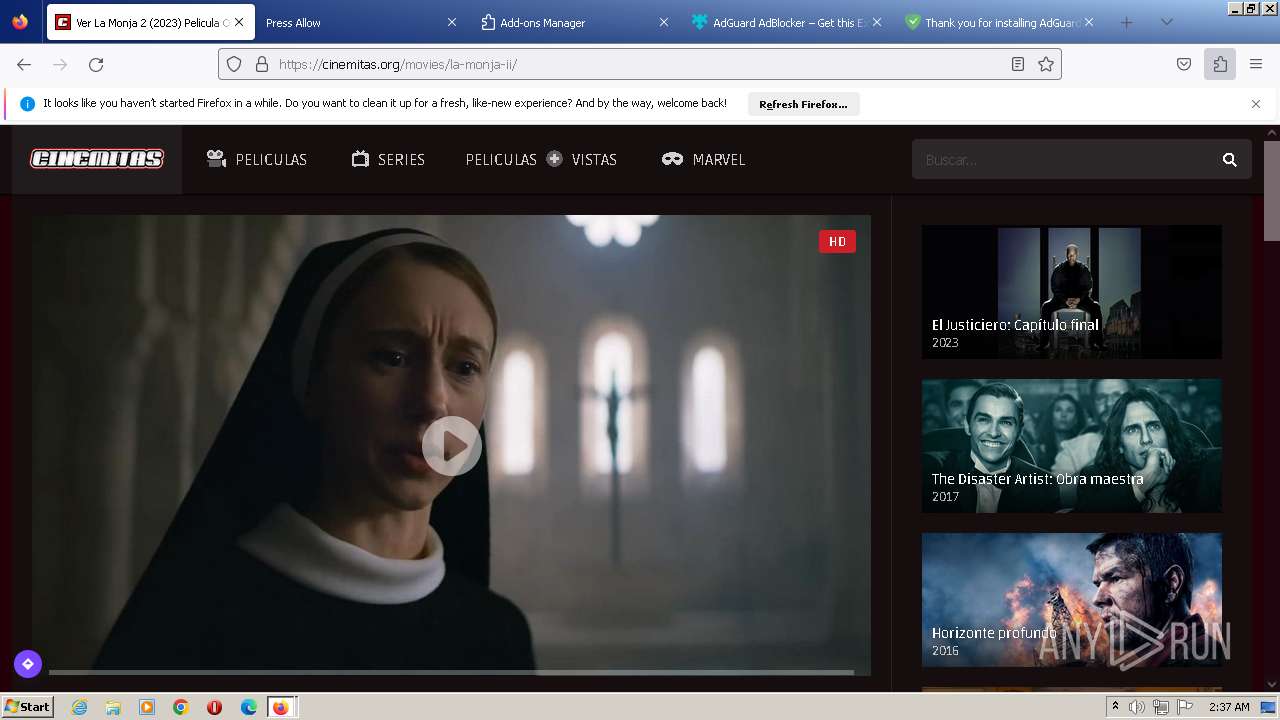Open the Pocket save icon

(x=1184, y=64)
